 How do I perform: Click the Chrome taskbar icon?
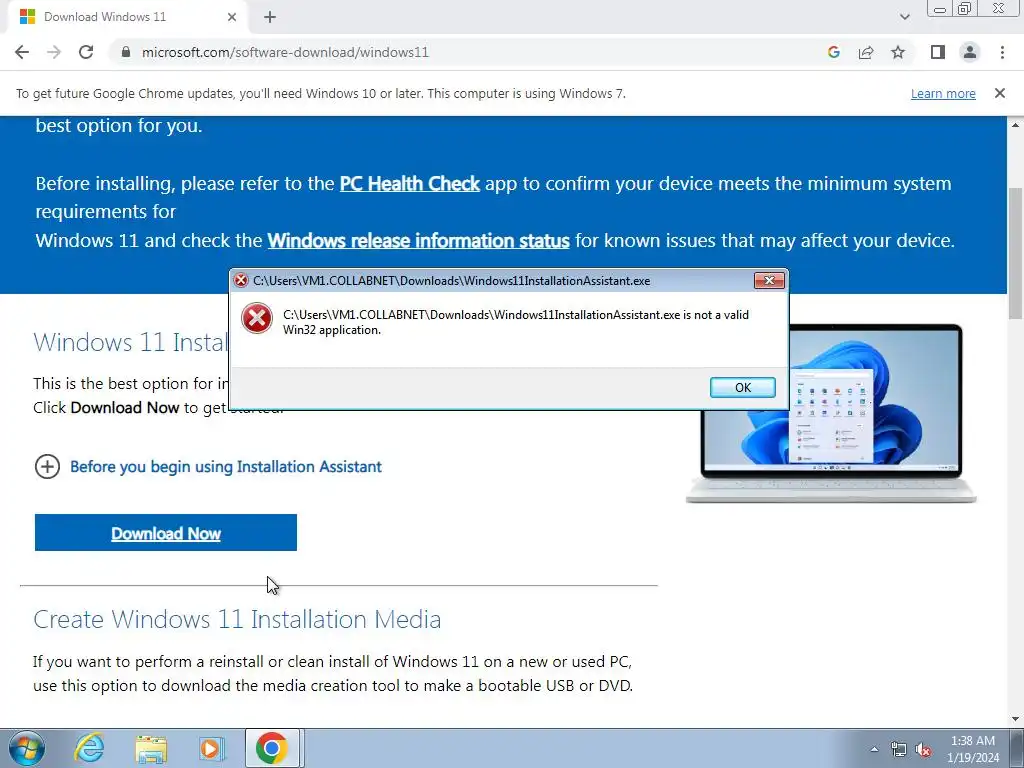click(x=272, y=748)
